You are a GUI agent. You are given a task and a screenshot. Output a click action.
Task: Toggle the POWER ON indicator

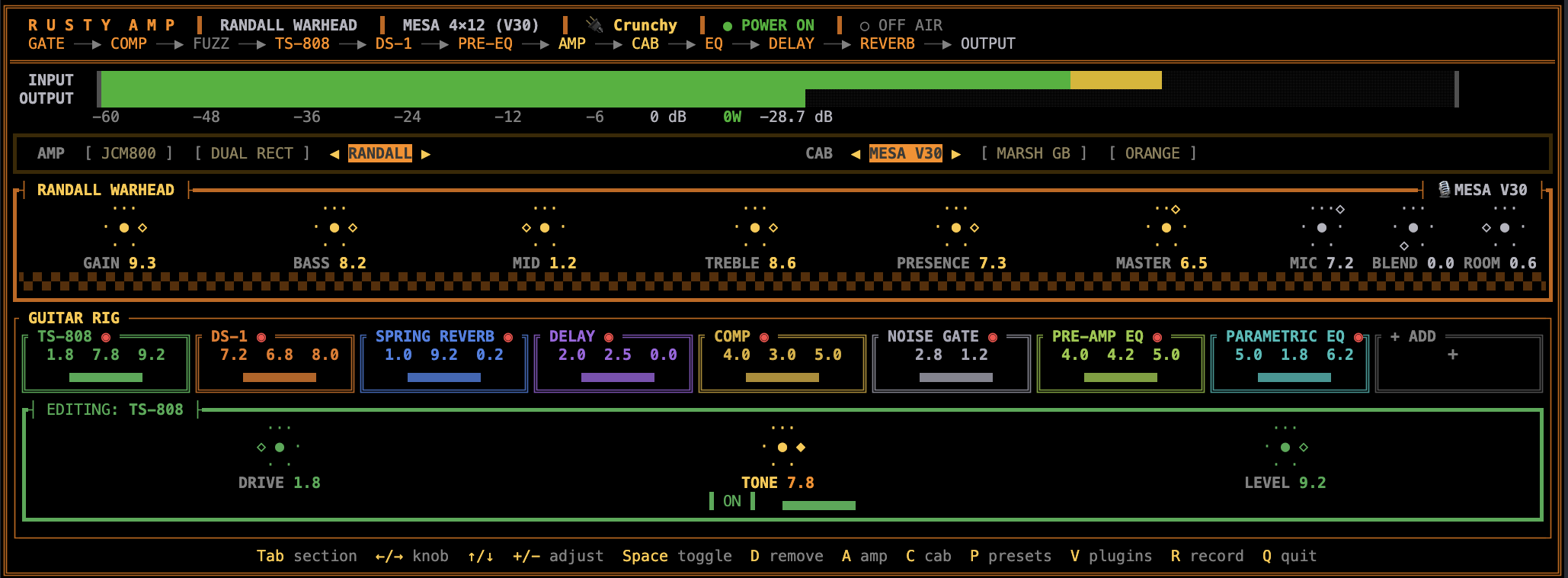pyautogui.click(x=769, y=25)
